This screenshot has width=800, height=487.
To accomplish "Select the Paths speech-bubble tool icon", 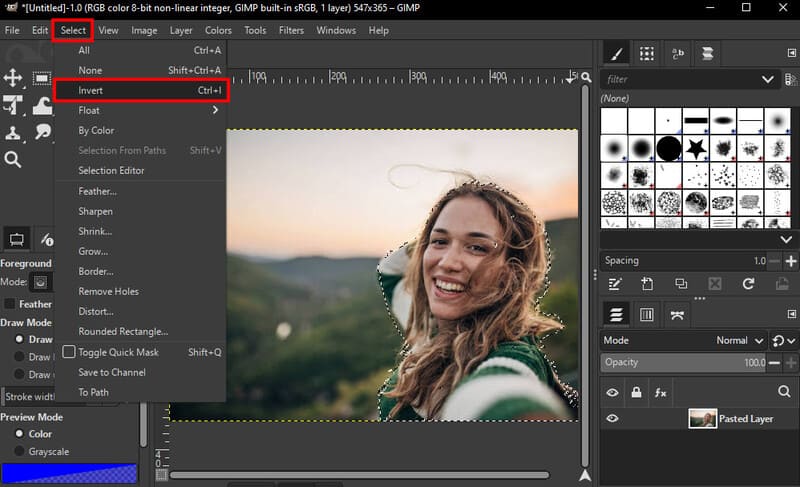I will point(43,132).
